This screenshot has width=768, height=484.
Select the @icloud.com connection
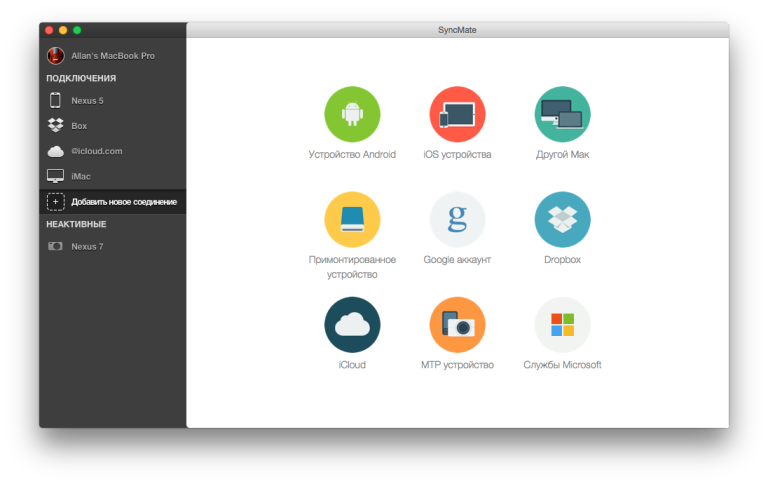pos(113,151)
